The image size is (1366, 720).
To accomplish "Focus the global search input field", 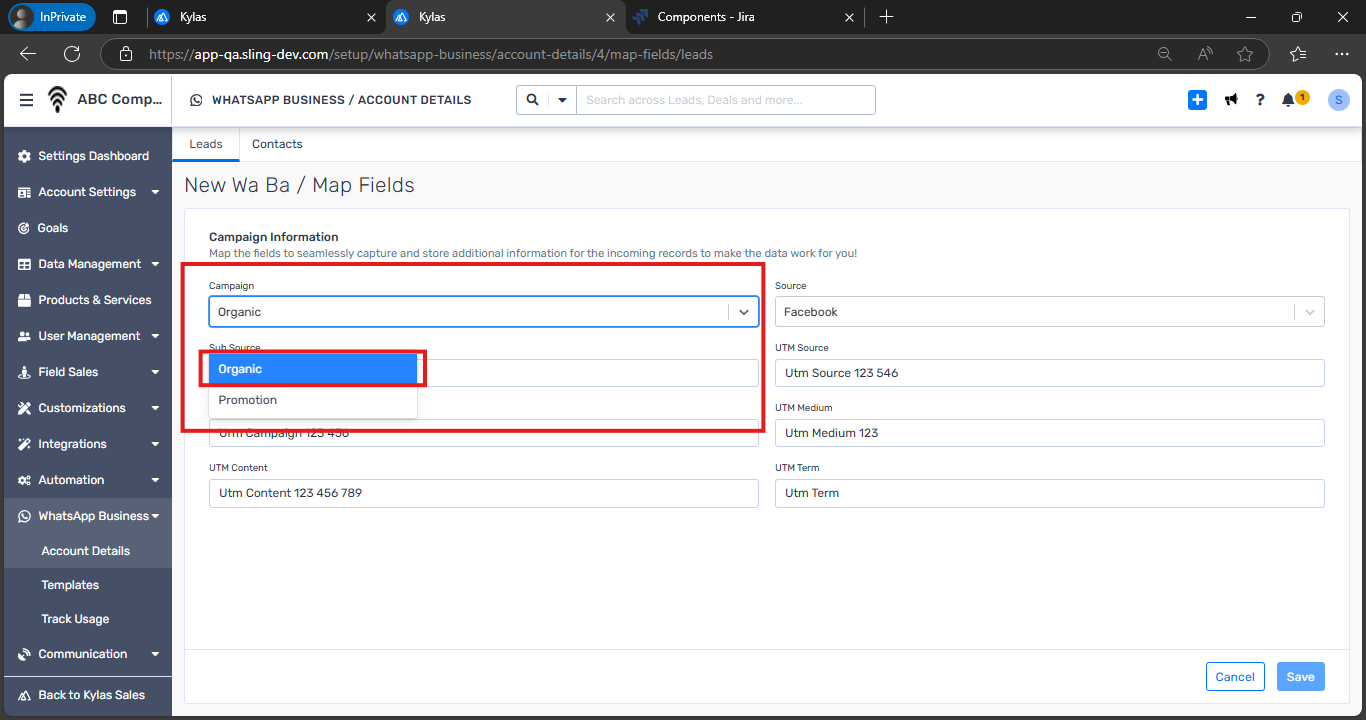I will pyautogui.click(x=726, y=100).
